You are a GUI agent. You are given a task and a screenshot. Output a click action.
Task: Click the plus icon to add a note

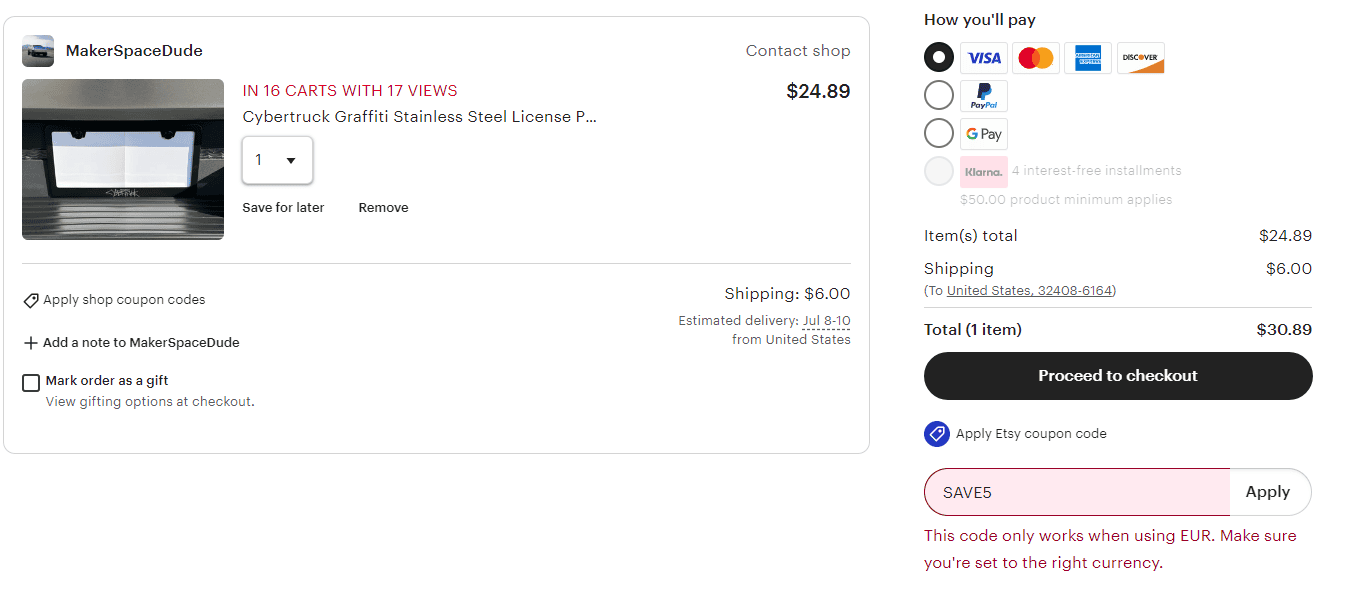tap(30, 342)
